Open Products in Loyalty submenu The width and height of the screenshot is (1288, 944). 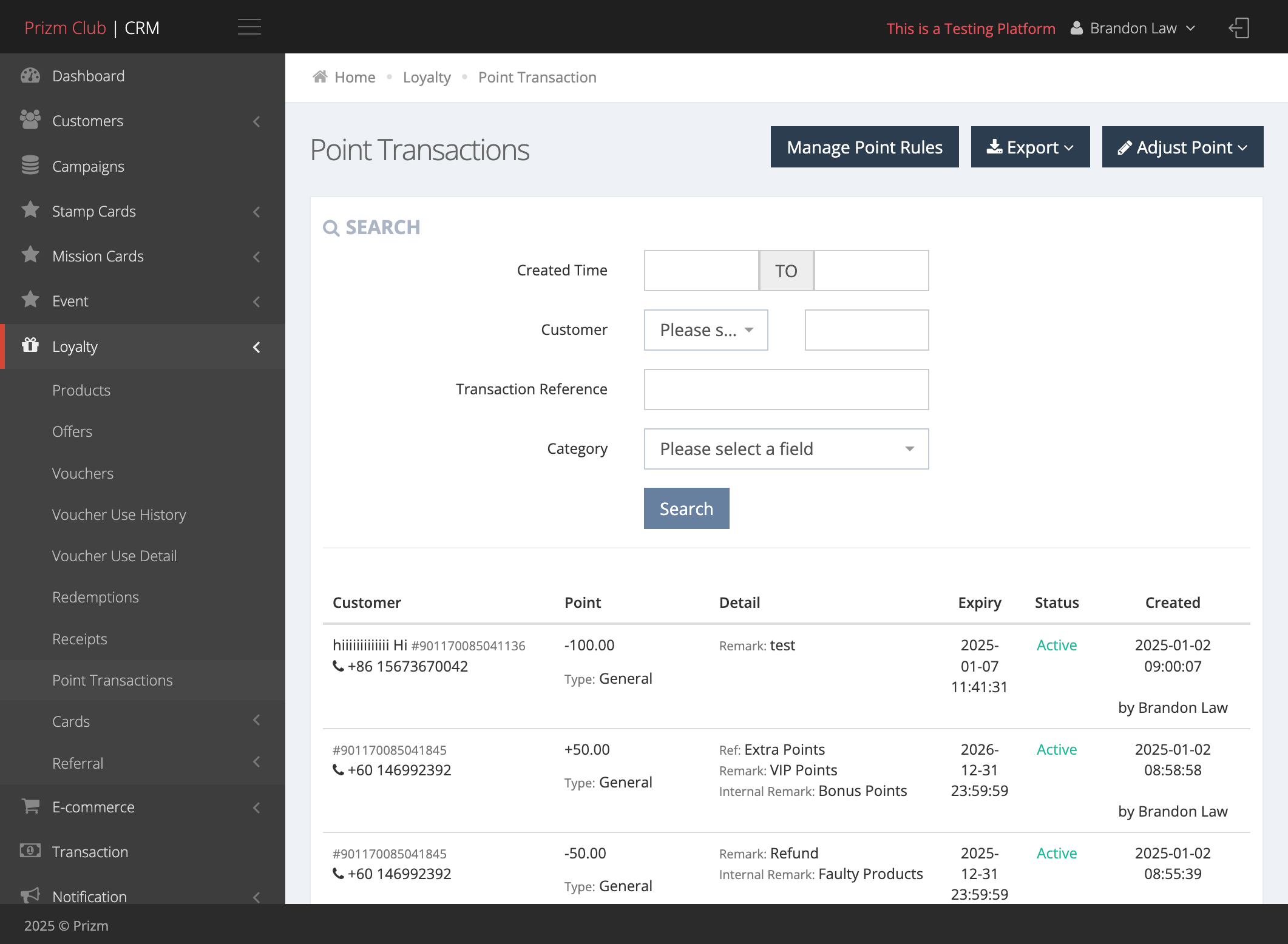click(81, 390)
